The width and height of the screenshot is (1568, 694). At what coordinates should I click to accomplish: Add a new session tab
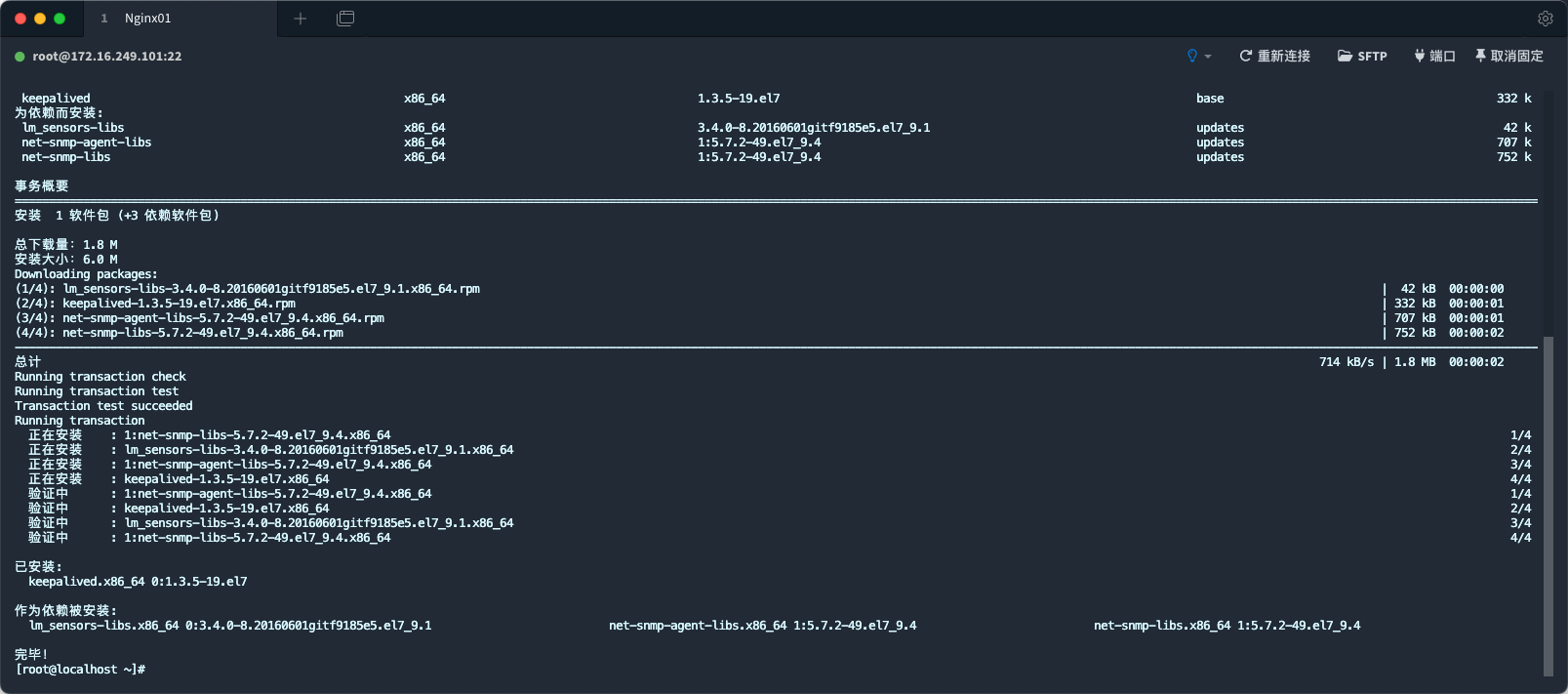(x=301, y=19)
